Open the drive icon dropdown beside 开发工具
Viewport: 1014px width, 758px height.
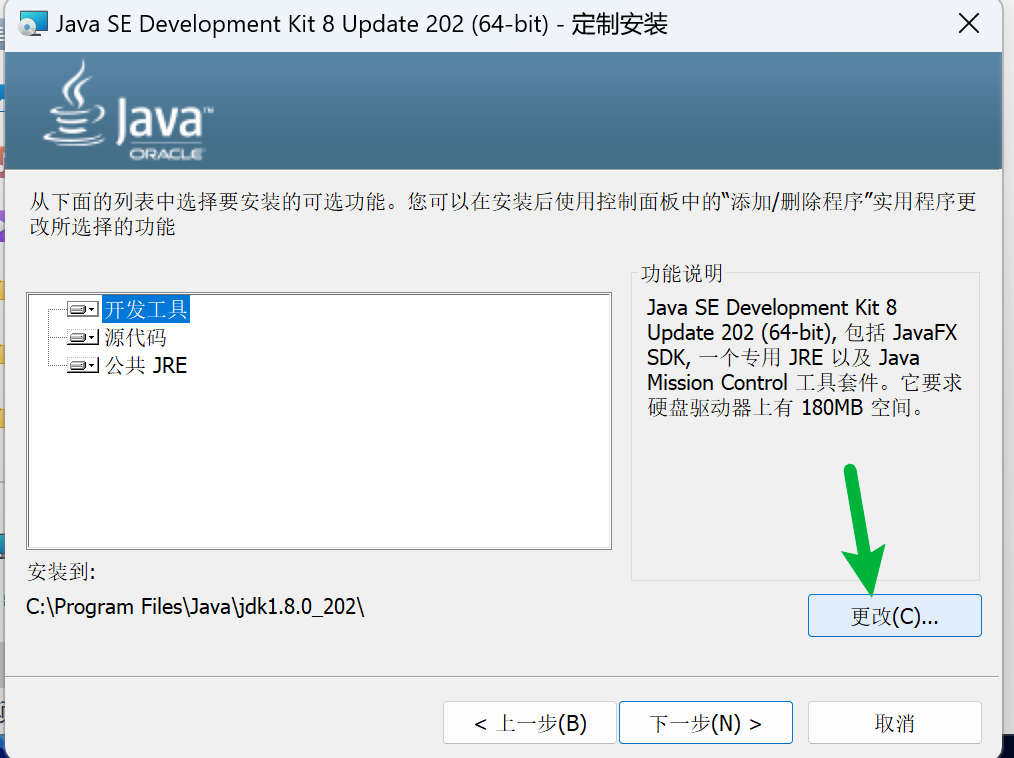point(82,310)
